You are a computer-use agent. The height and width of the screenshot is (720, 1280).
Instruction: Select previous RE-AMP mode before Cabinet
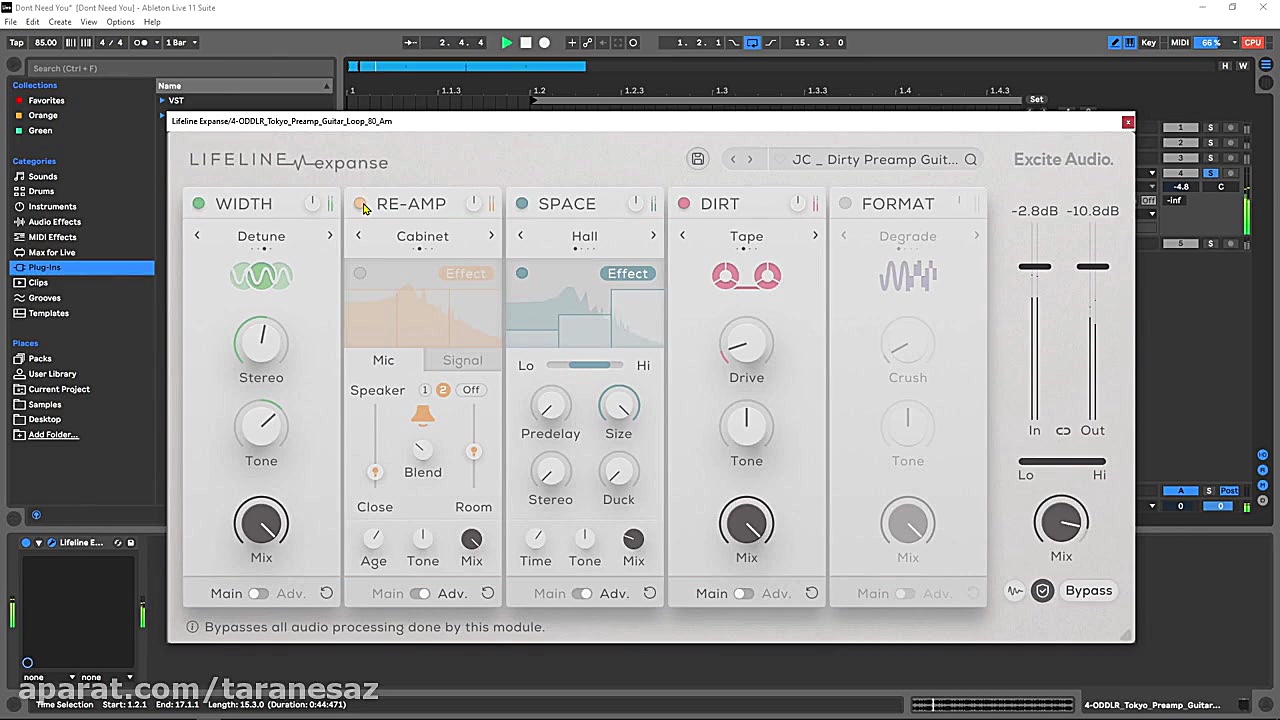point(359,236)
